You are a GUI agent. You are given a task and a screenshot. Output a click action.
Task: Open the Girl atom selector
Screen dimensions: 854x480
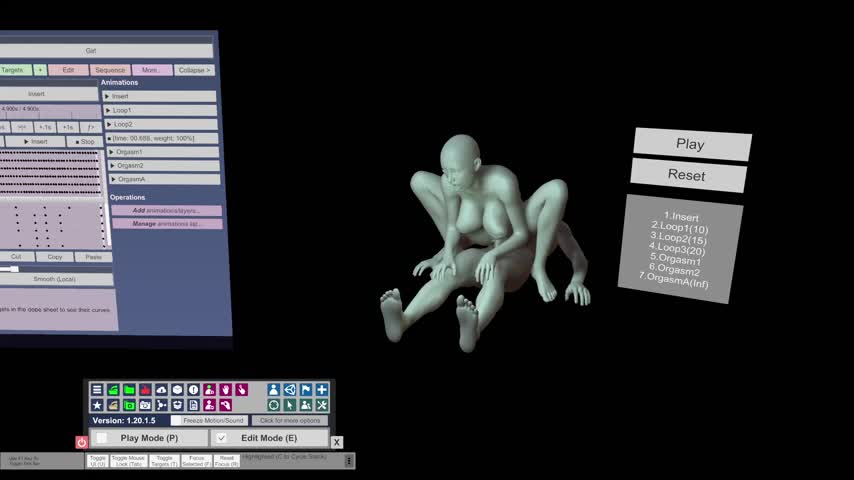[x=91, y=51]
